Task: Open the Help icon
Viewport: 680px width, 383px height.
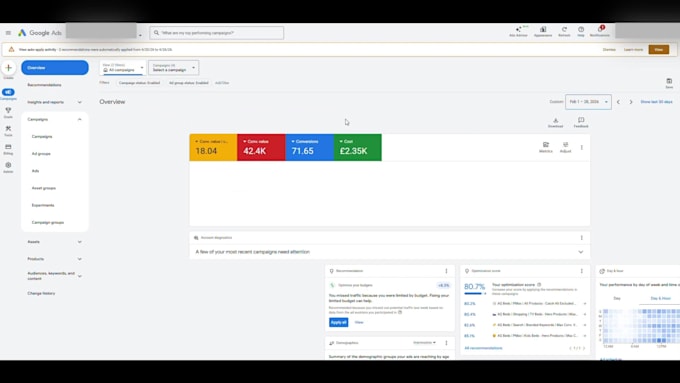Action: (581, 29)
